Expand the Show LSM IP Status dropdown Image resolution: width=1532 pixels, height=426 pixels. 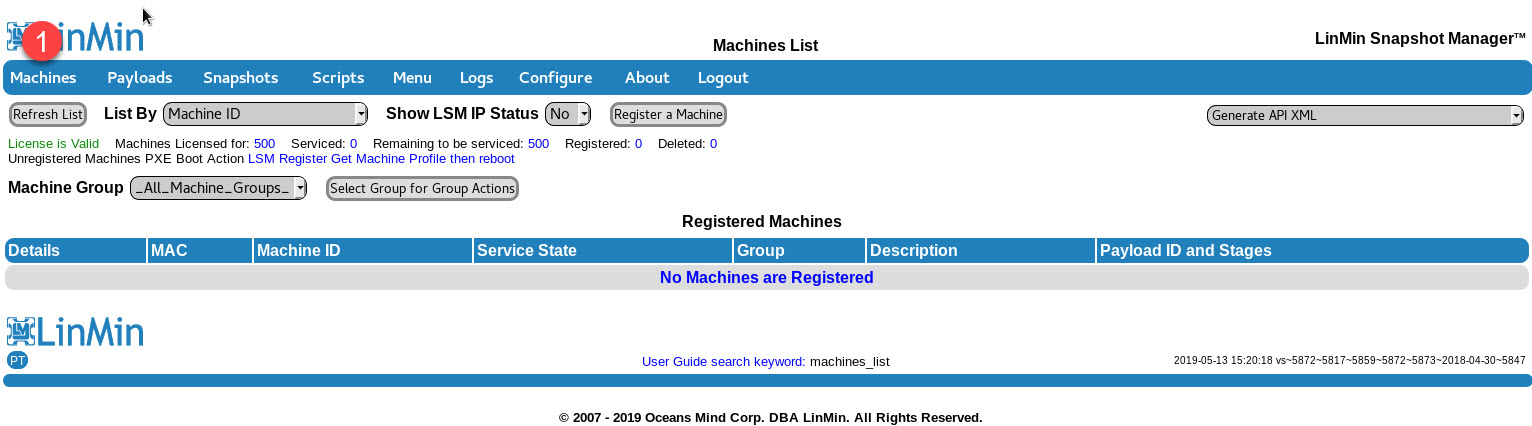pos(568,114)
